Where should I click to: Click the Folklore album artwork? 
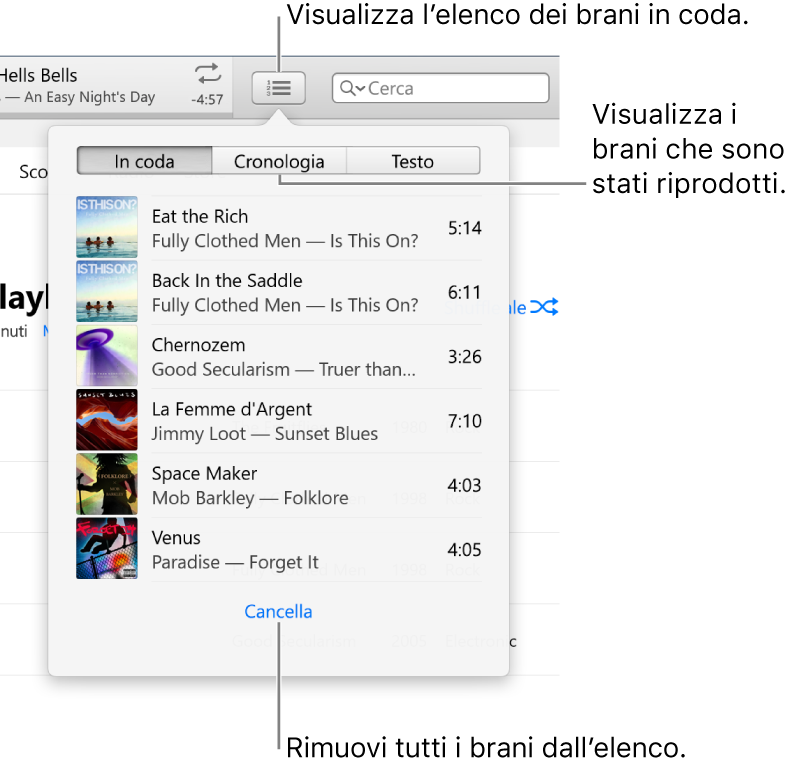coord(107,484)
